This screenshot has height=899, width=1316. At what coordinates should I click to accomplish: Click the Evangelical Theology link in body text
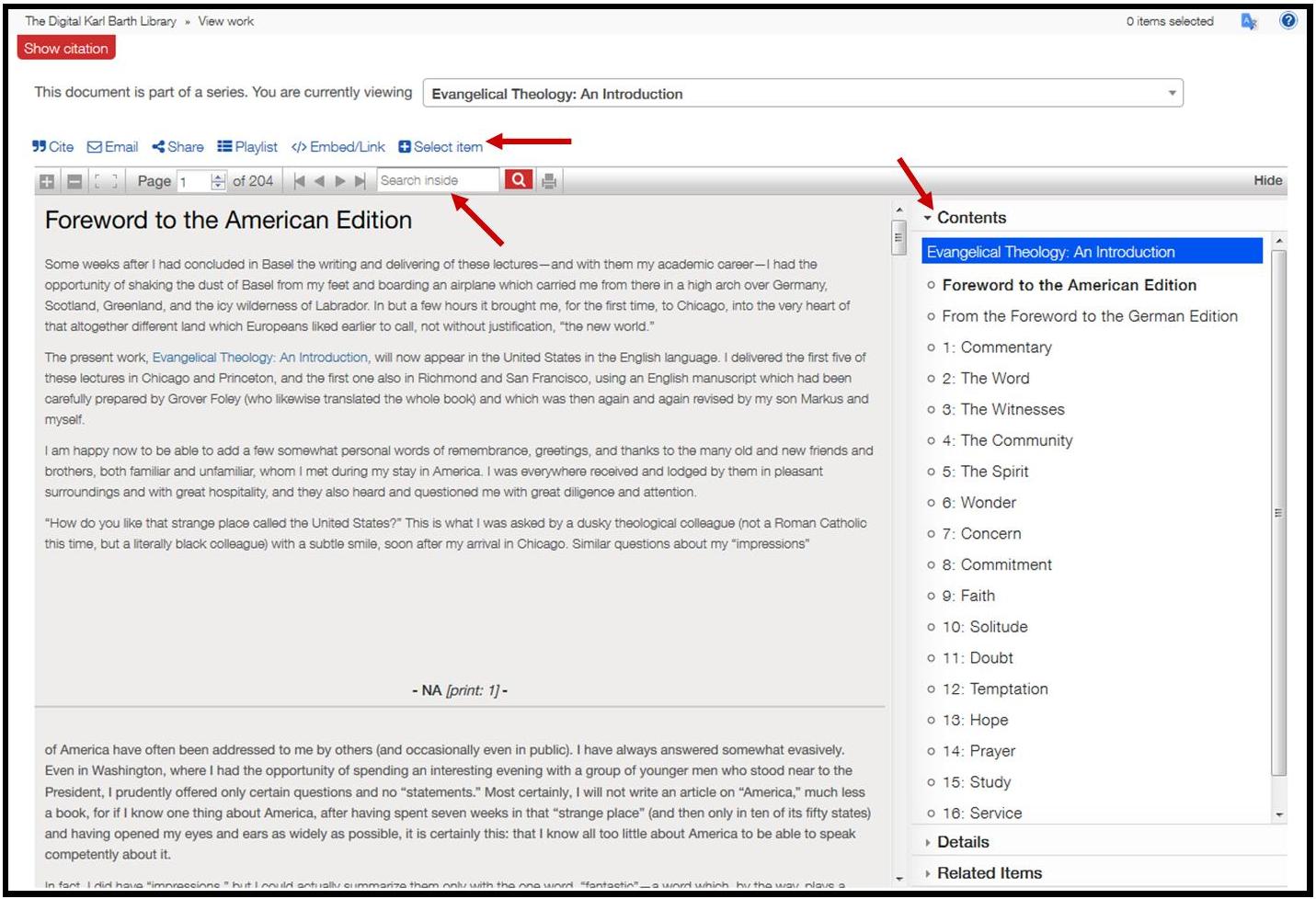click(260, 358)
